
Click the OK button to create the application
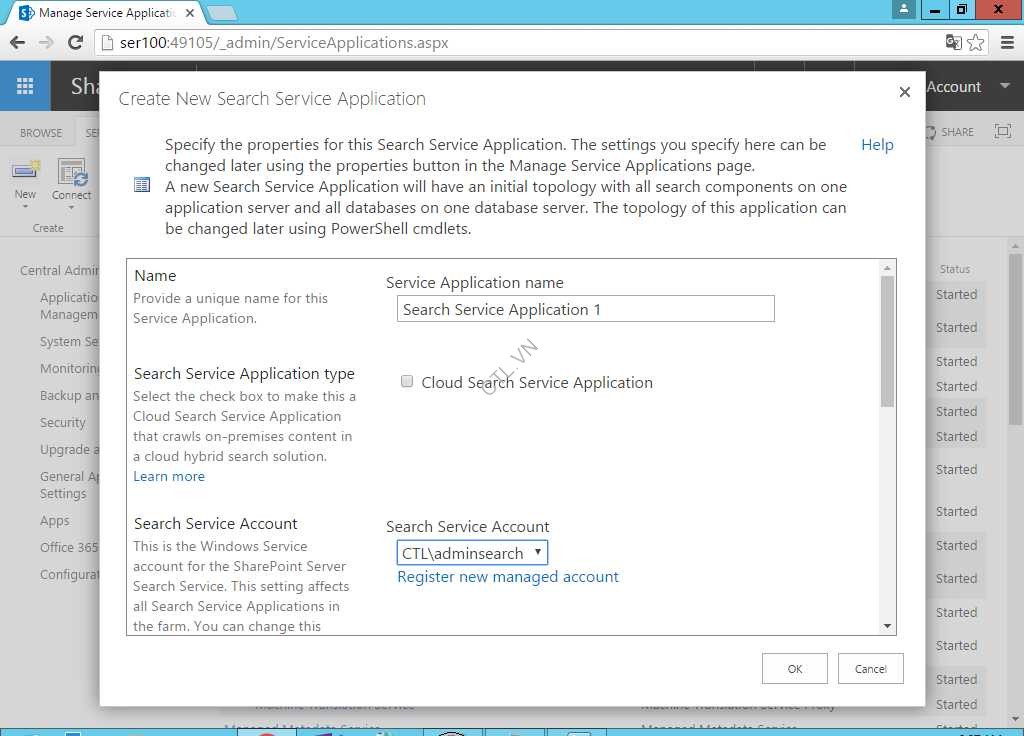[794, 668]
